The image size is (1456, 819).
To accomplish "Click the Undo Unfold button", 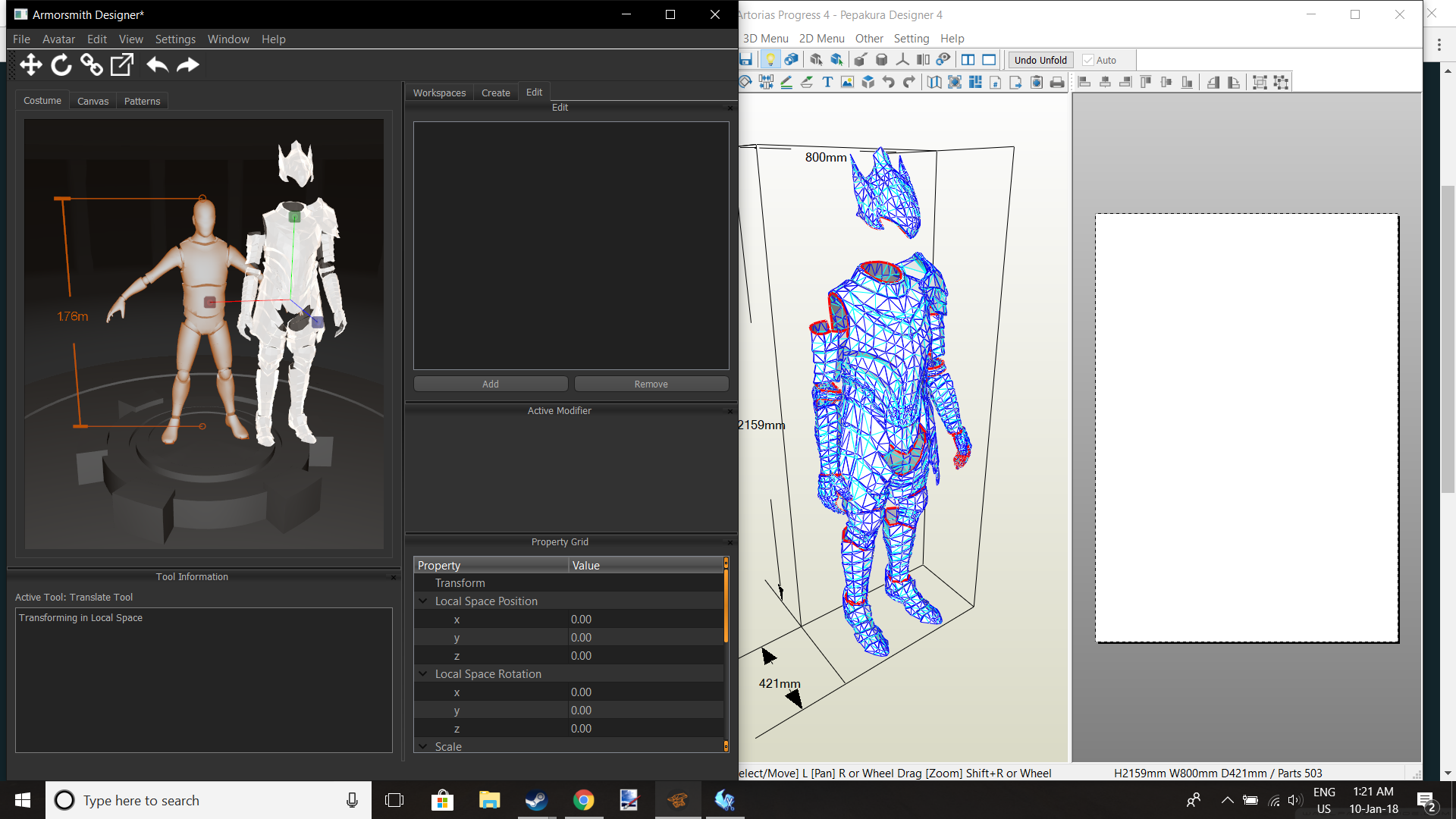I will [1040, 61].
